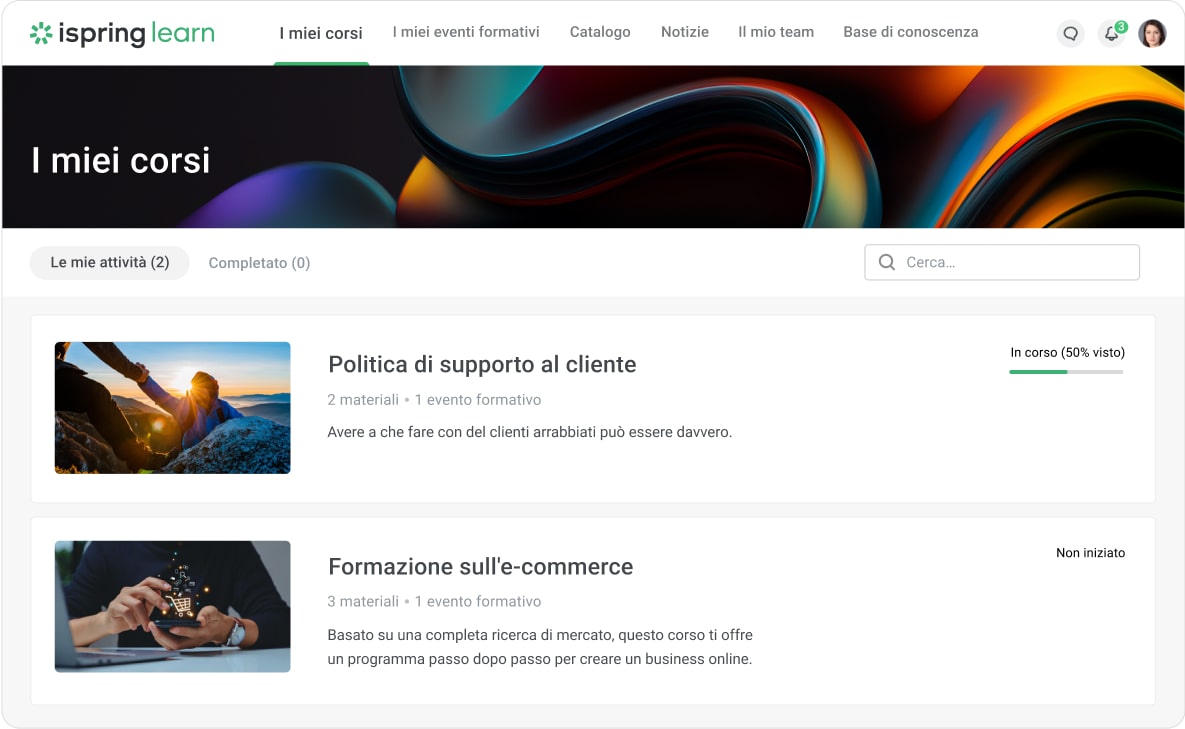Switch to the Completato (0) filter
This screenshot has width=1185, height=729.
(259, 262)
